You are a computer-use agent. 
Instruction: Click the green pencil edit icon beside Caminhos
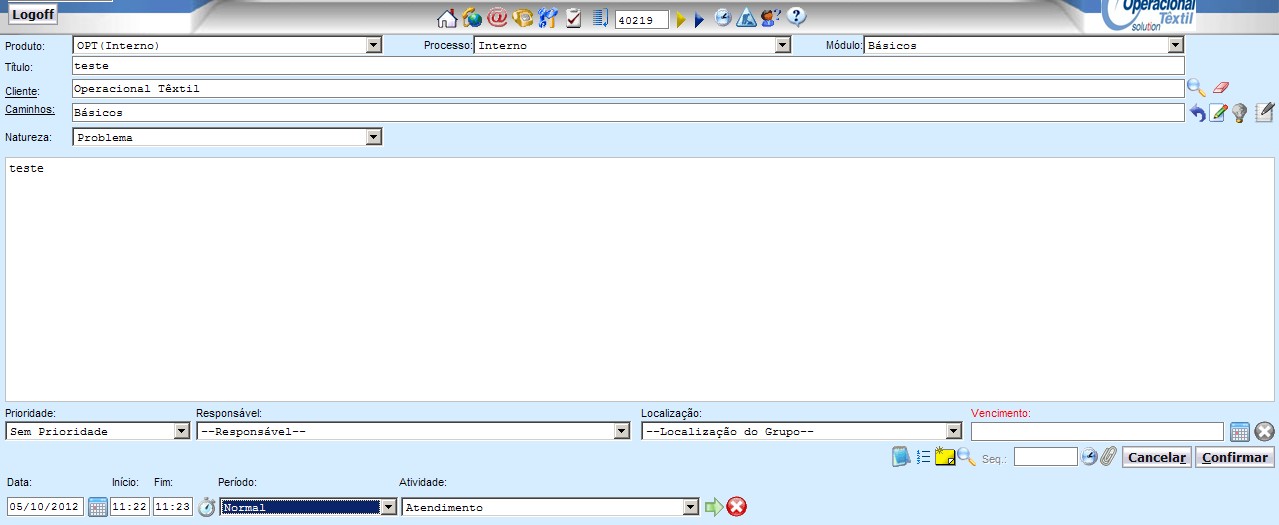click(1218, 113)
